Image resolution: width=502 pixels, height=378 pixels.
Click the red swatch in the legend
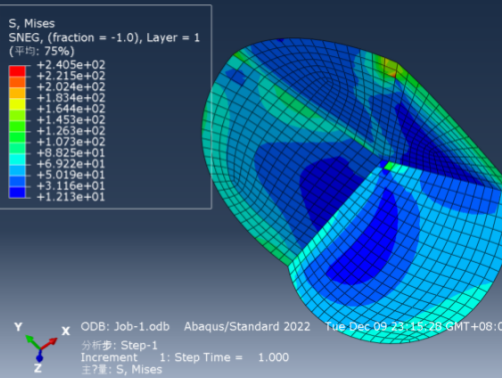(x=17, y=71)
